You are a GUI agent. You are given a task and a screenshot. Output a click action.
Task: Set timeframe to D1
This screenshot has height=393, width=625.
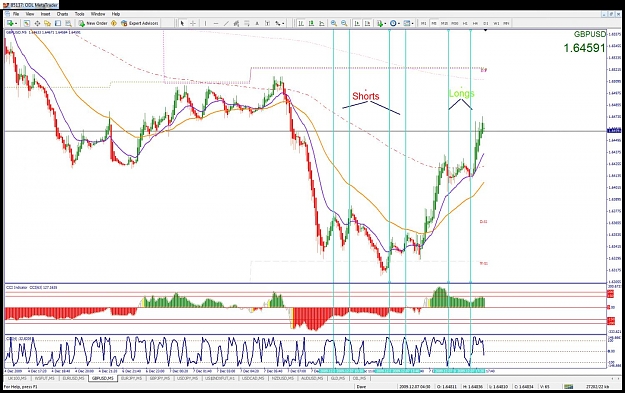click(x=486, y=24)
